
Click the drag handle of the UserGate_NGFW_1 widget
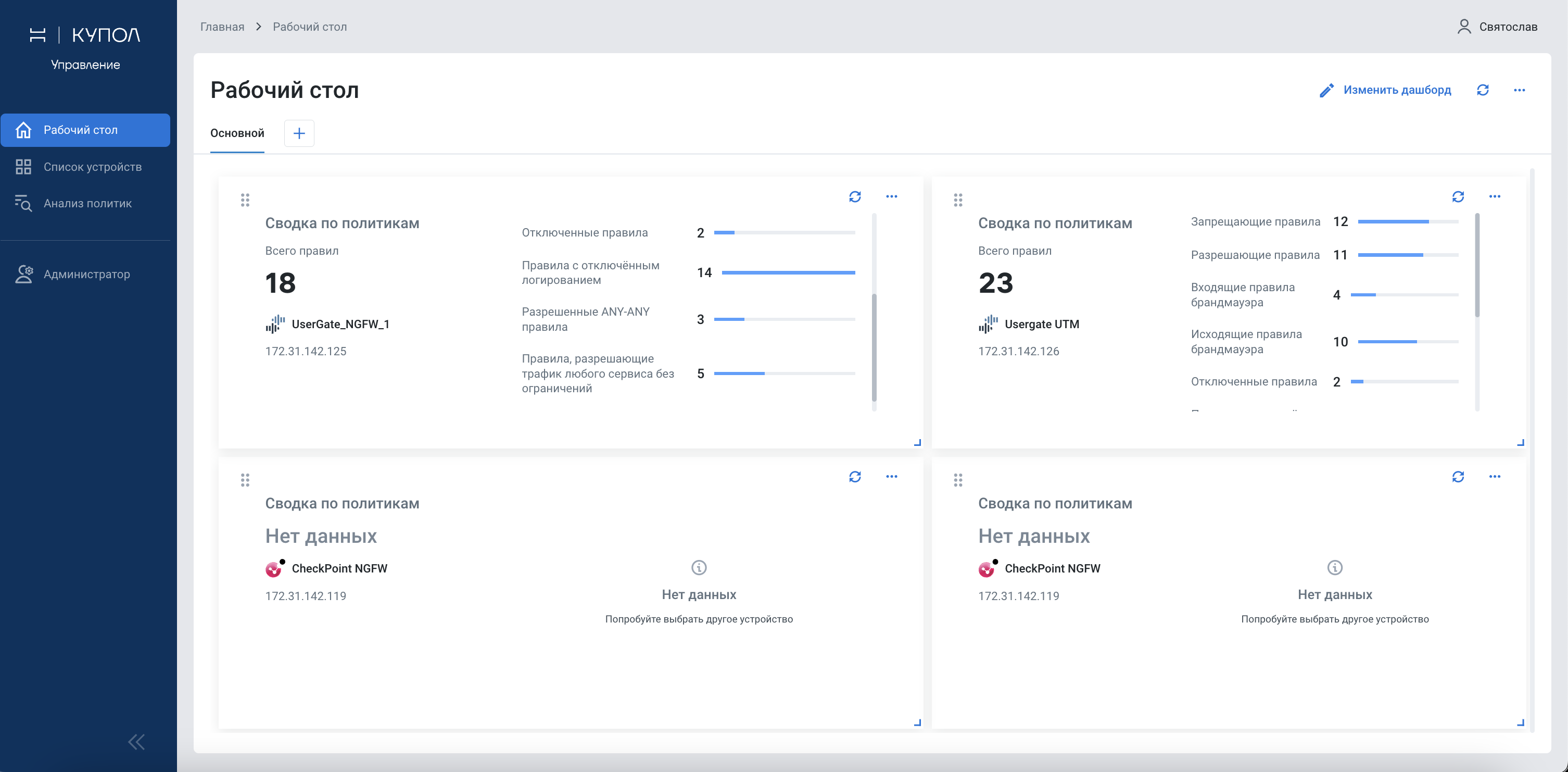pyautogui.click(x=245, y=200)
